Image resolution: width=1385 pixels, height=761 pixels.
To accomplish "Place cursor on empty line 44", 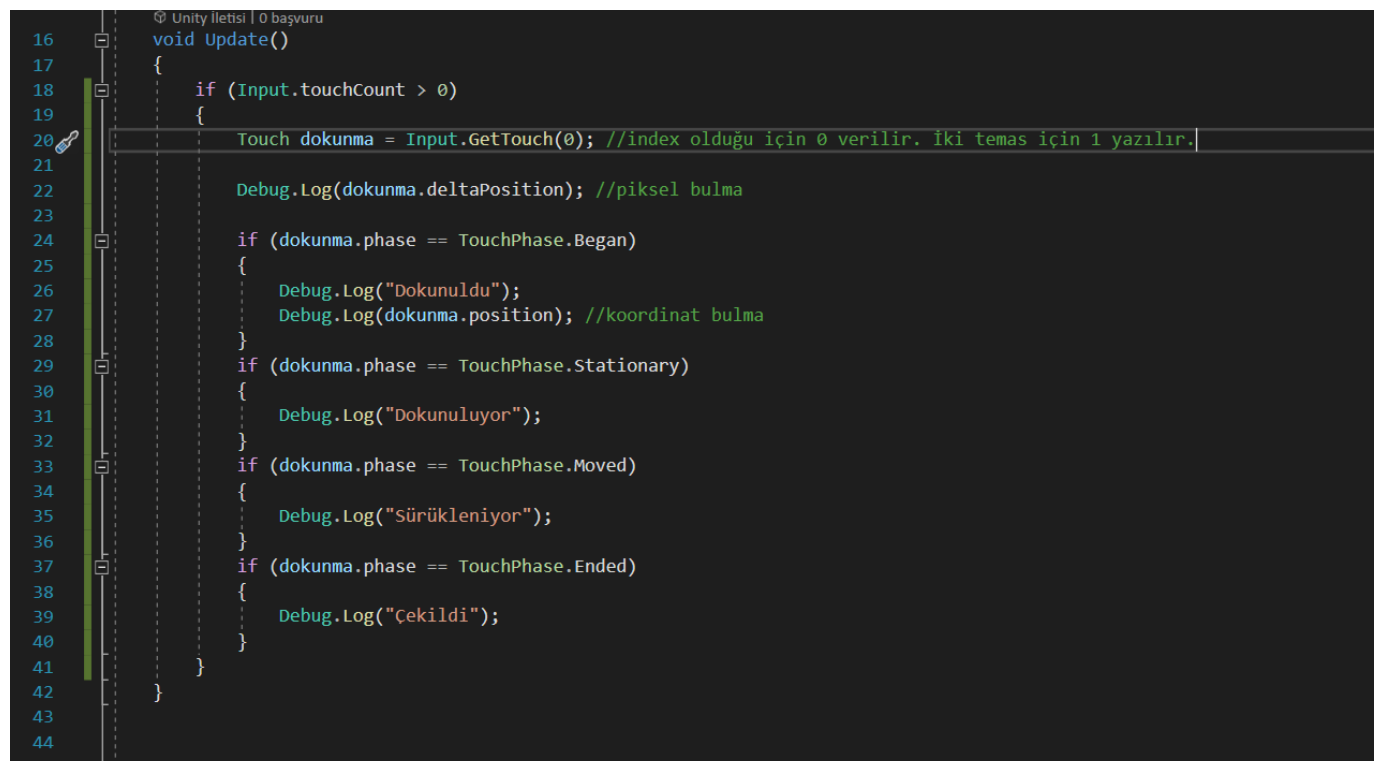I will (400, 742).
